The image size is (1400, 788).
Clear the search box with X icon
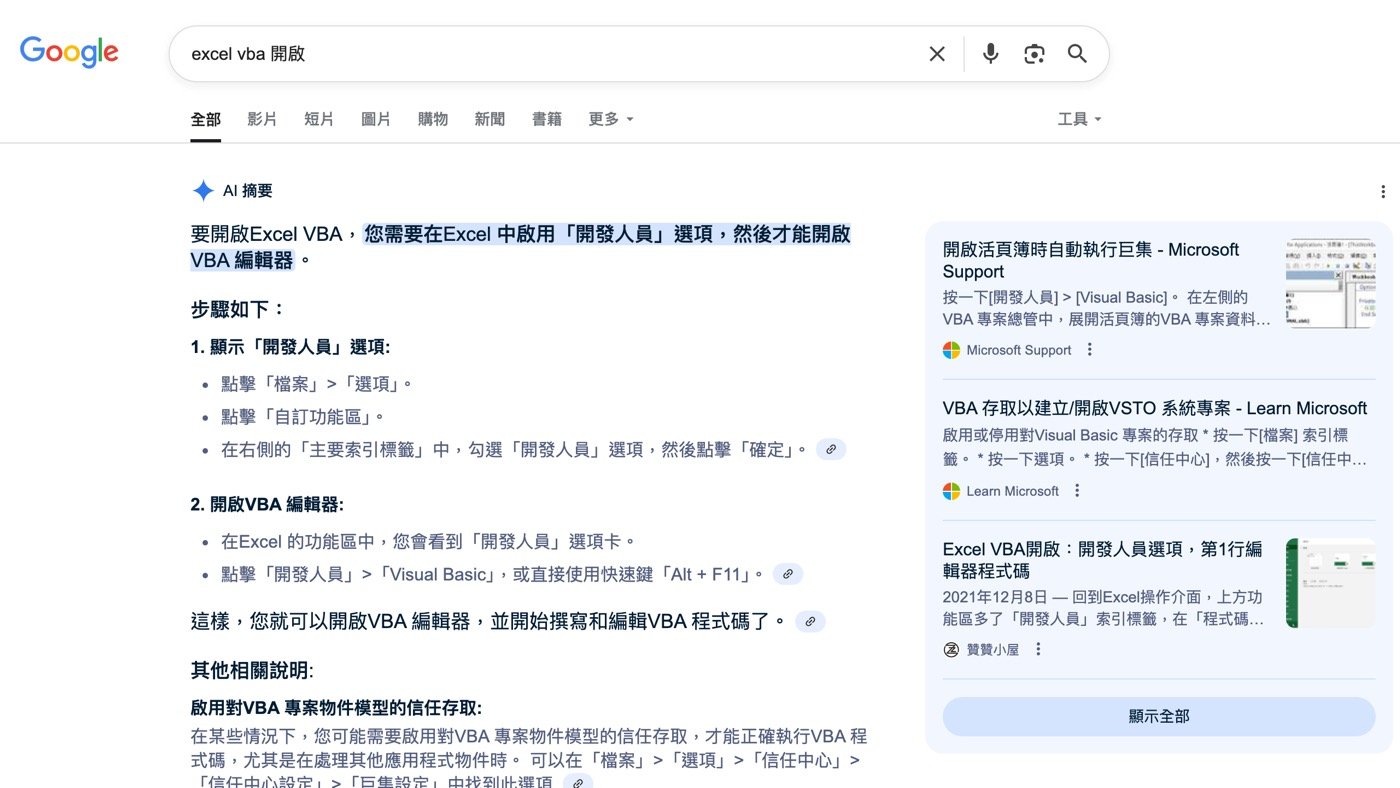click(937, 54)
